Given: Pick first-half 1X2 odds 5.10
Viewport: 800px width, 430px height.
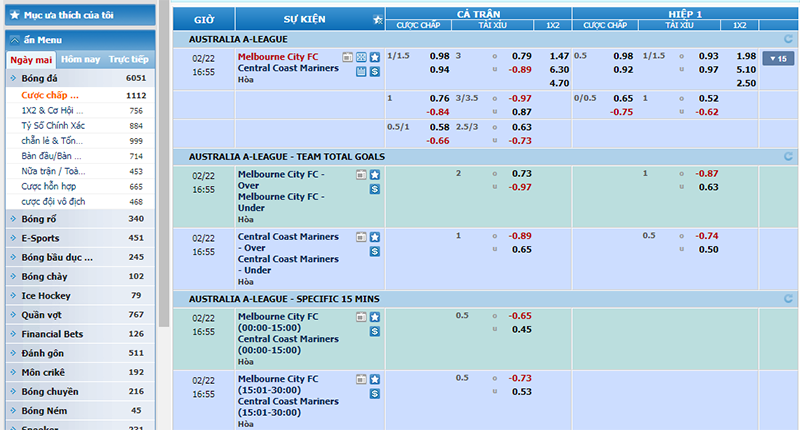Looking at the screenshot, I should click(746, 70).
